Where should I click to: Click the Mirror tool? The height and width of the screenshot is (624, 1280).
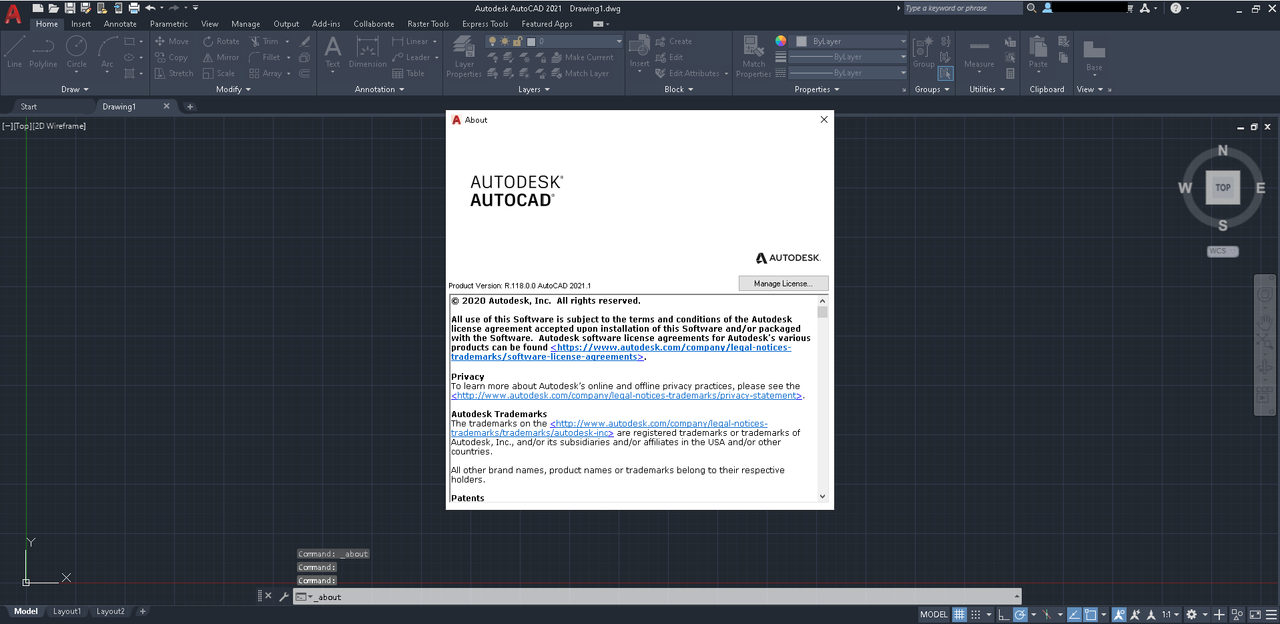click(221, 58)
